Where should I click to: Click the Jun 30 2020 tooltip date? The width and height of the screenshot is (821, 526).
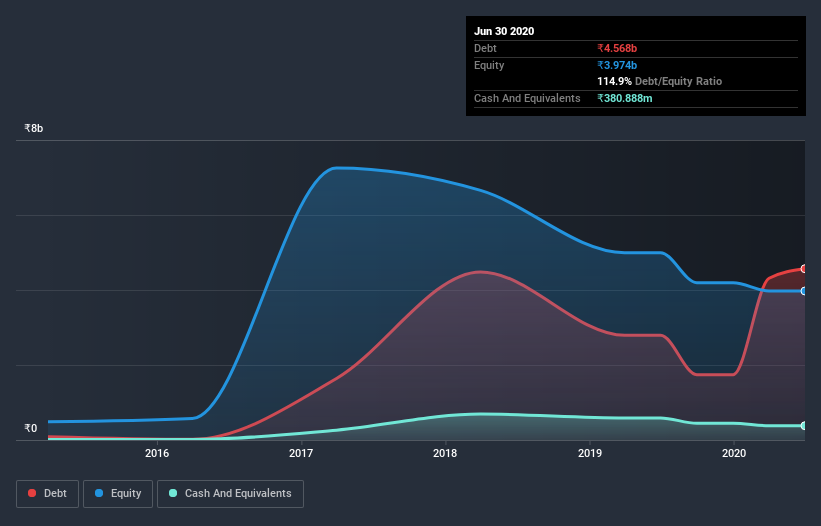click(504, 31)
